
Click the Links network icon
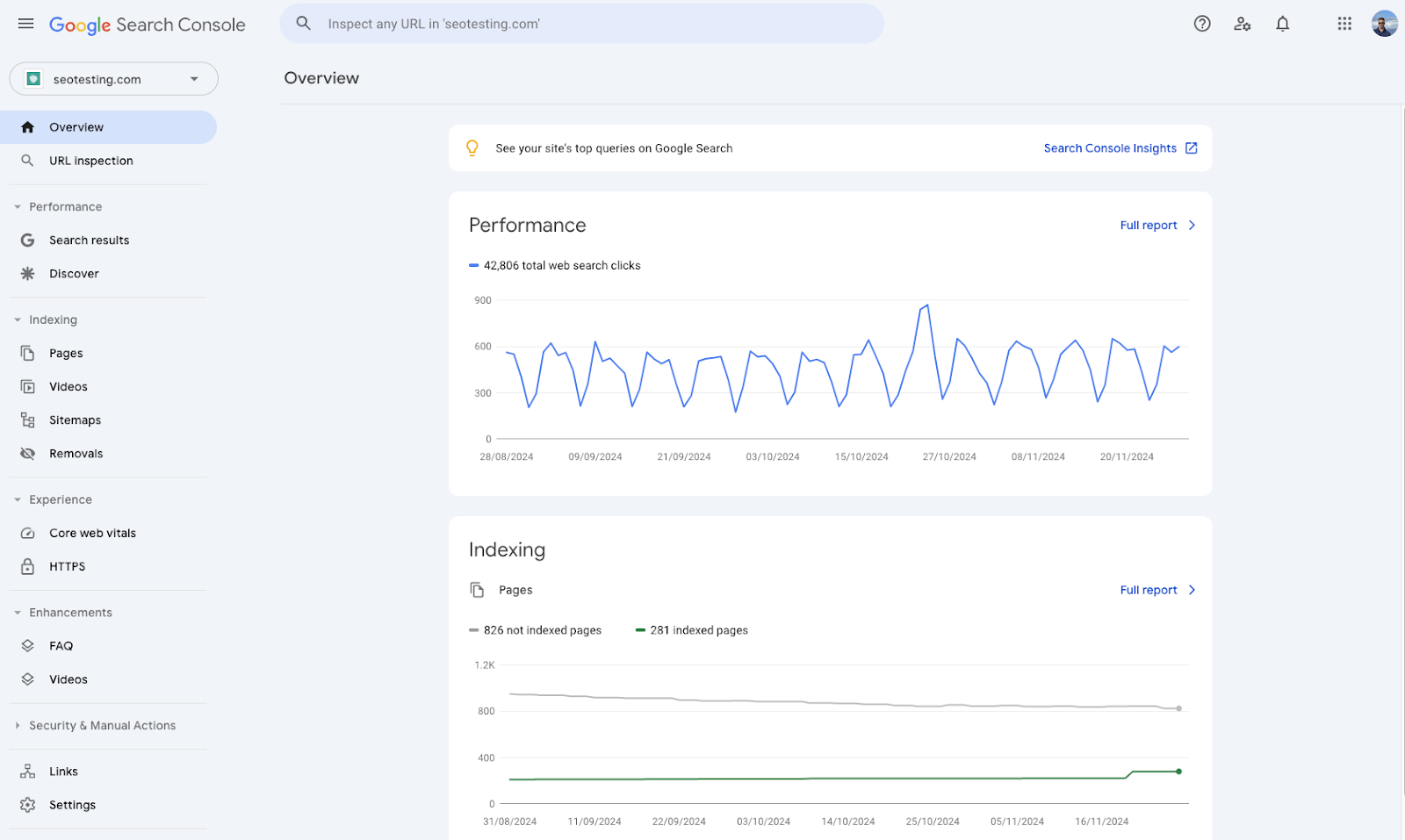click(28, 772)
